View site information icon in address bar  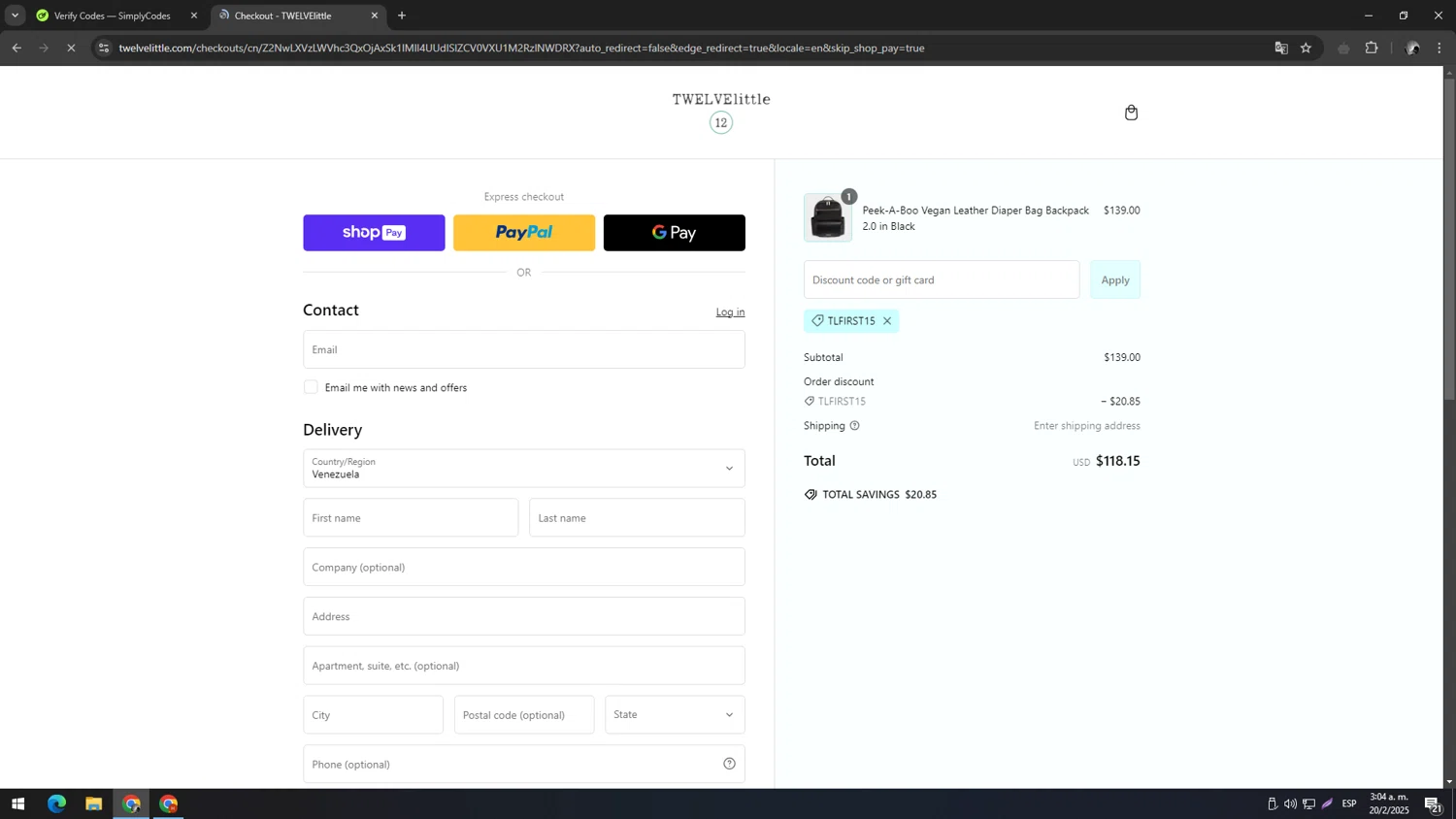[x=104, y=48]
